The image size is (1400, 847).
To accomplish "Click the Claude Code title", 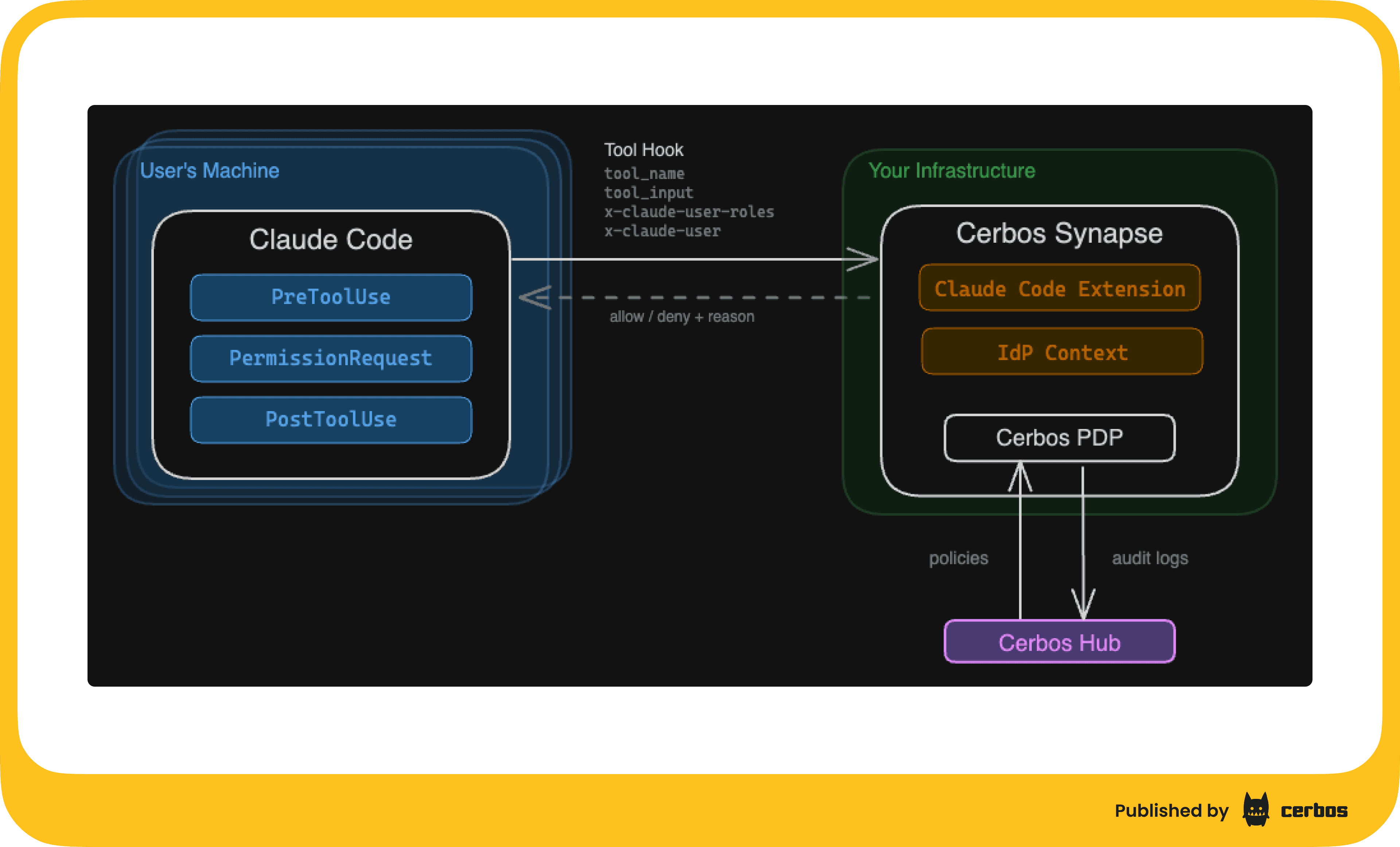I will pos(331,239).
